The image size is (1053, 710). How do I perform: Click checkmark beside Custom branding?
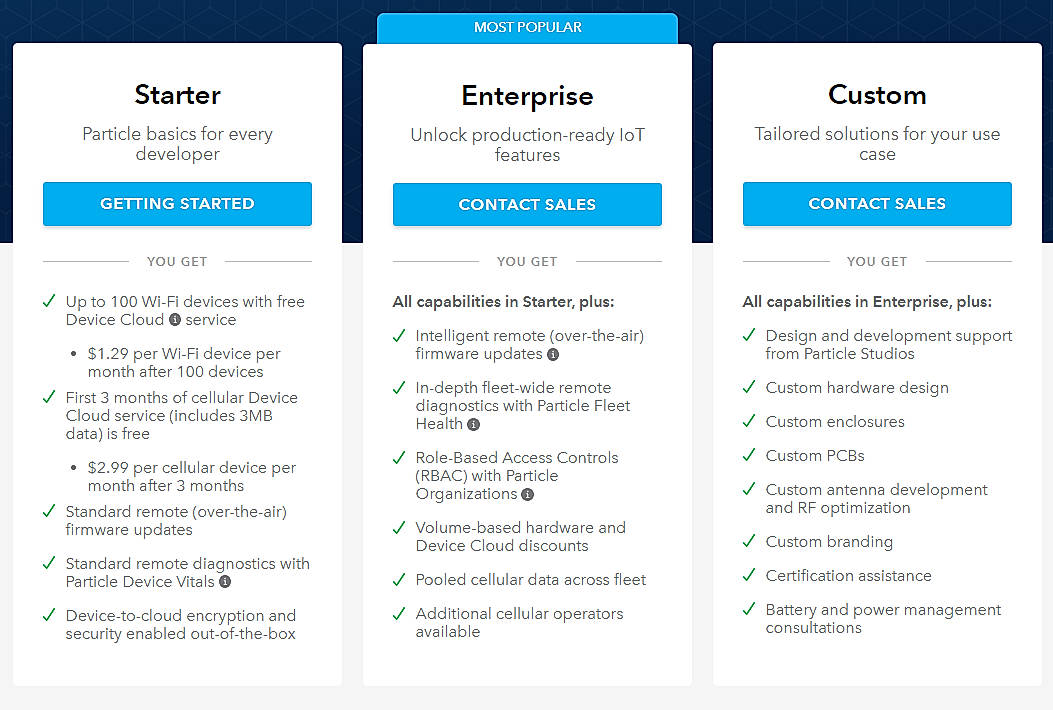pos(749,541)
